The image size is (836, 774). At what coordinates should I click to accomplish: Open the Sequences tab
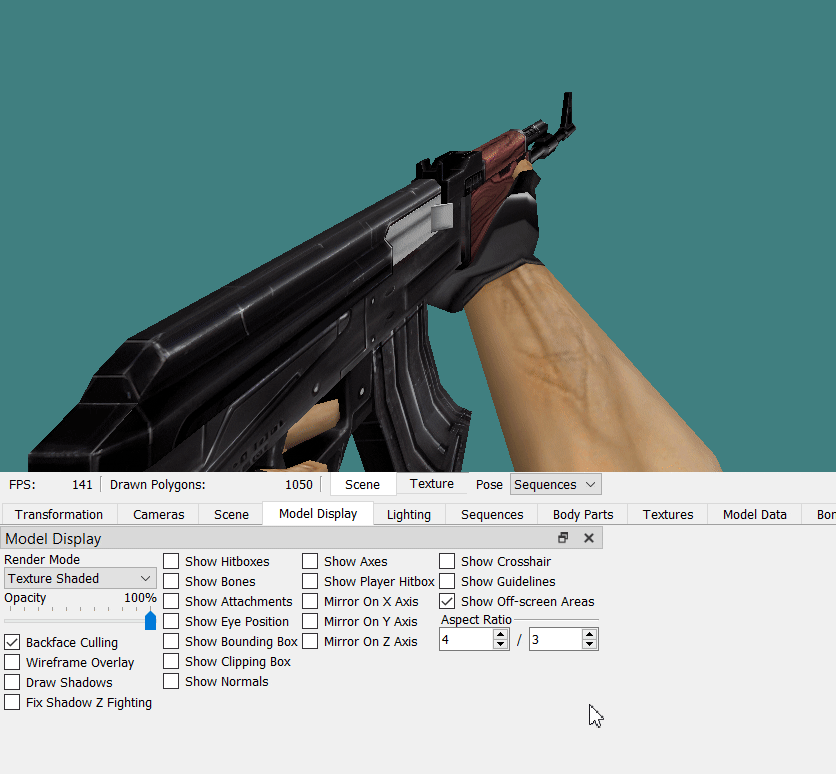point(492,514)
